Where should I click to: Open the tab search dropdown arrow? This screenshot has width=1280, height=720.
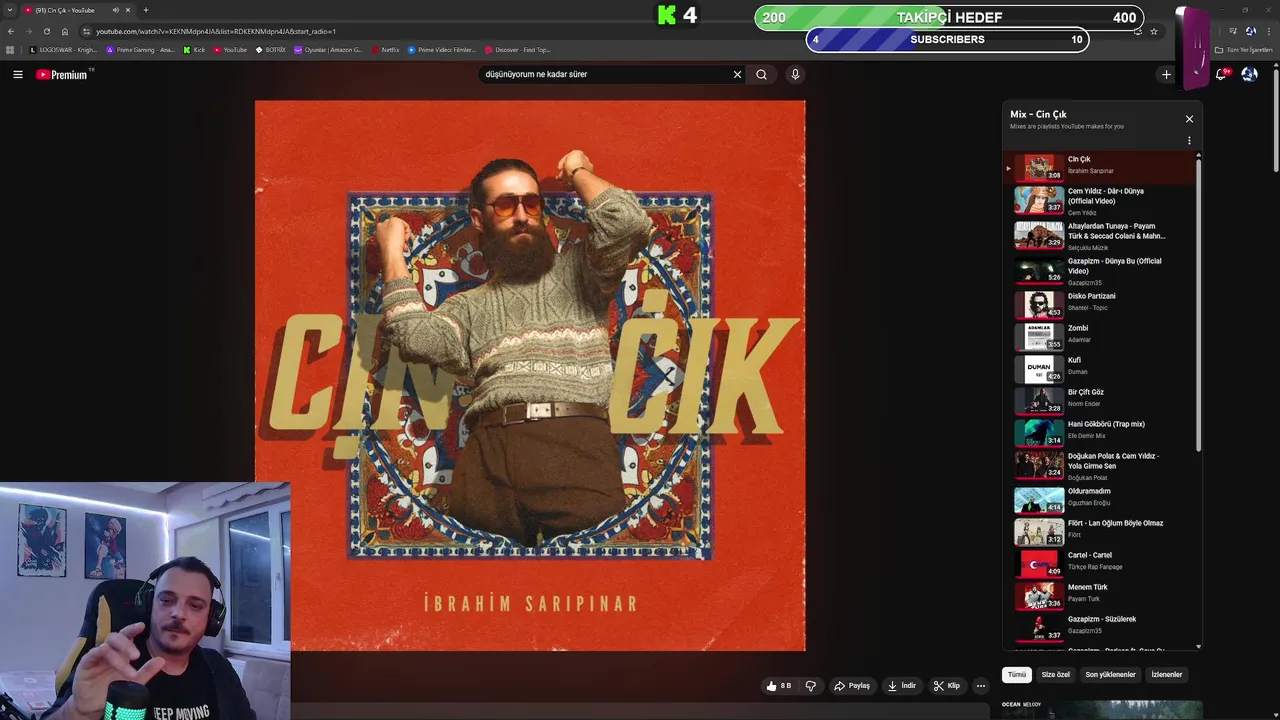(x=11, y=10)
